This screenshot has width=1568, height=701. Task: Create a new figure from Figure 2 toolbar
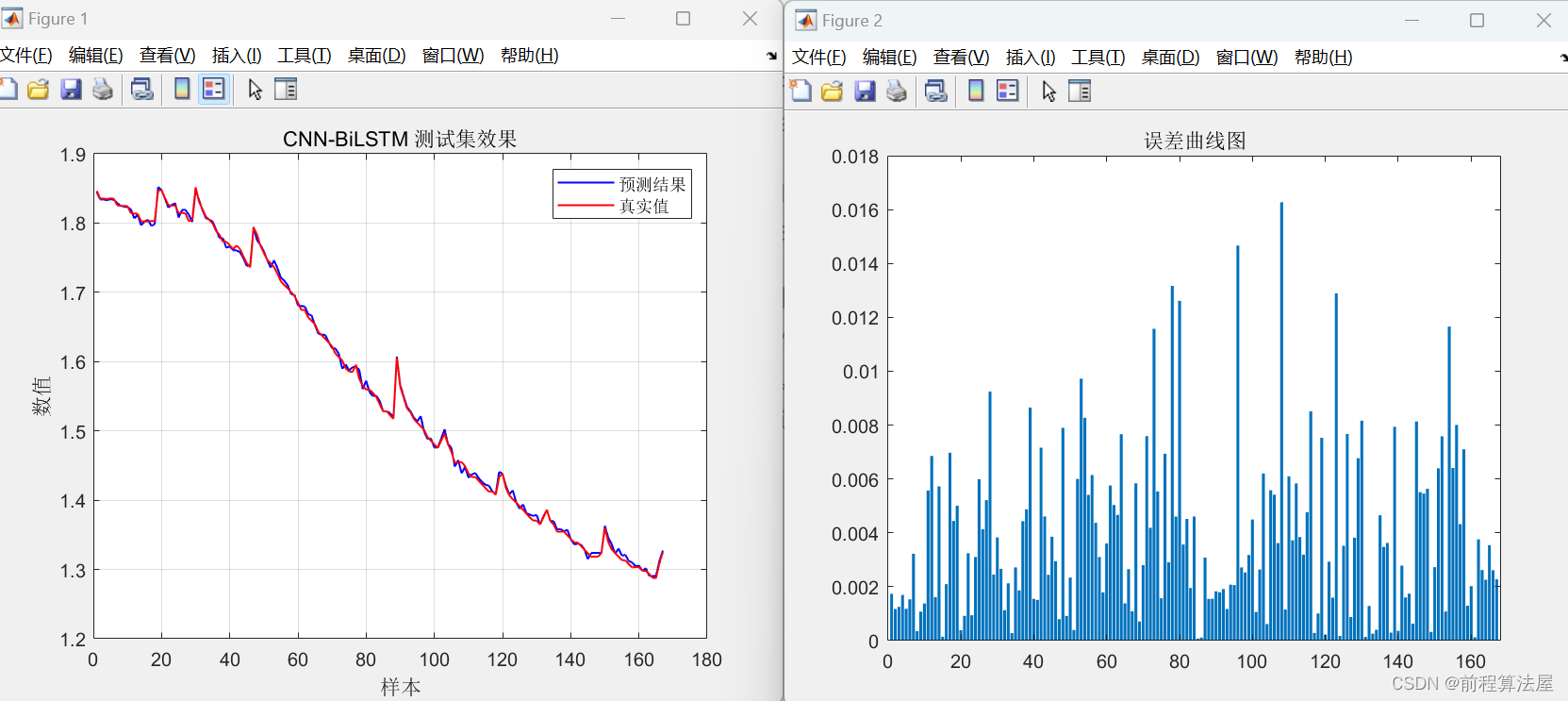coord(801,92)
